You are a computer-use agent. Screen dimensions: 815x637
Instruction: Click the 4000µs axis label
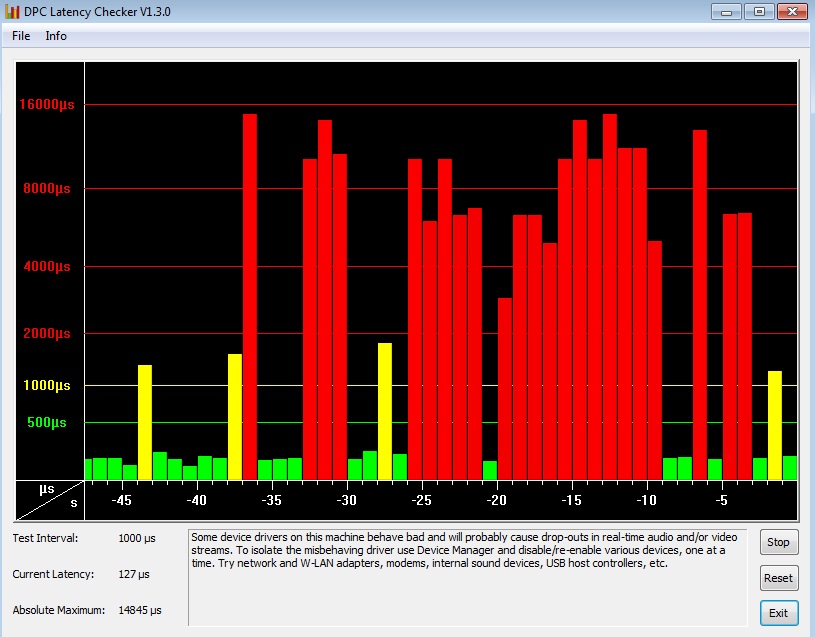tap(47, 267)
